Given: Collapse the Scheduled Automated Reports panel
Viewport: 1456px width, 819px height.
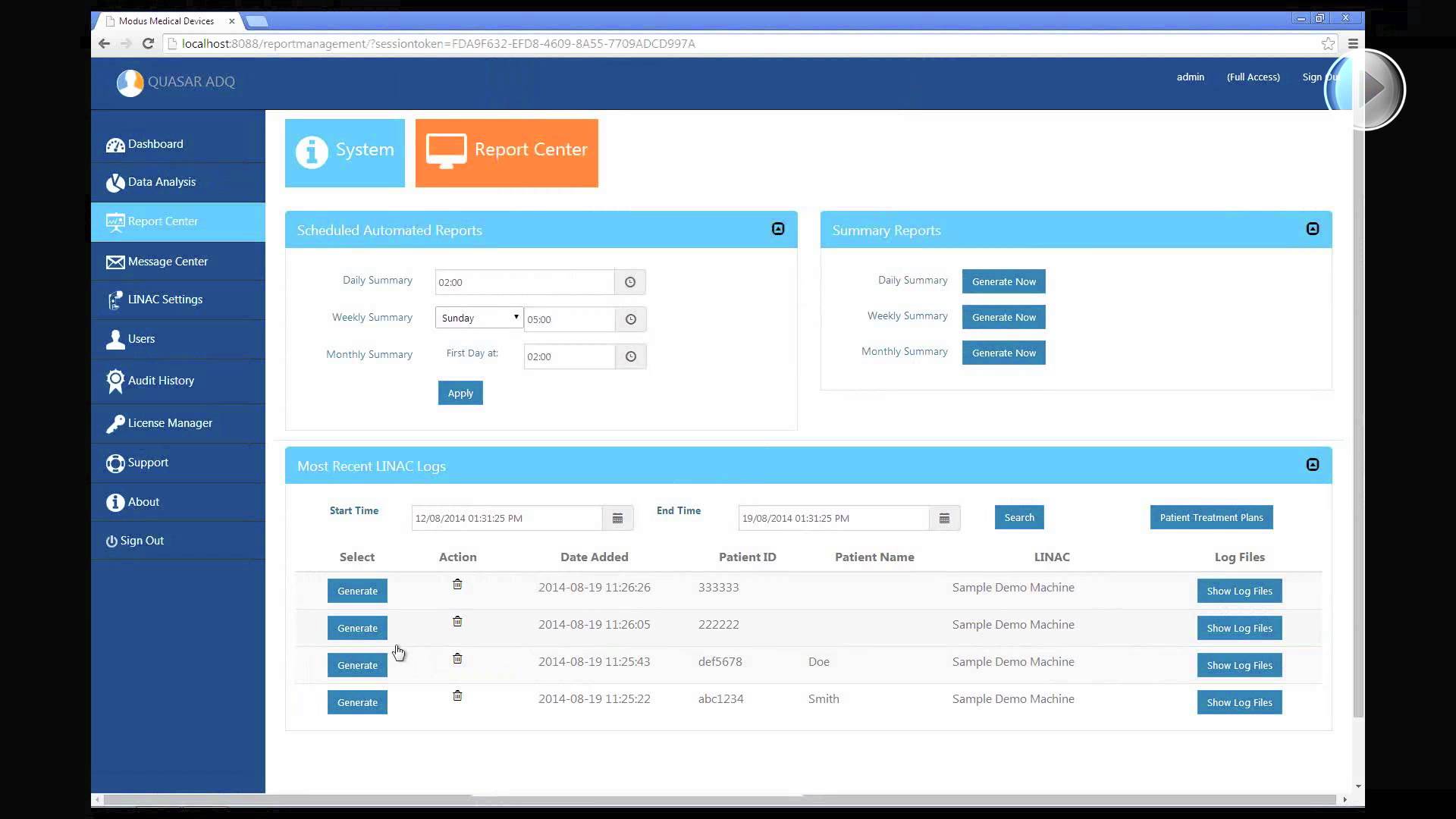Looking at the screenshot, I should coord(778,229).
